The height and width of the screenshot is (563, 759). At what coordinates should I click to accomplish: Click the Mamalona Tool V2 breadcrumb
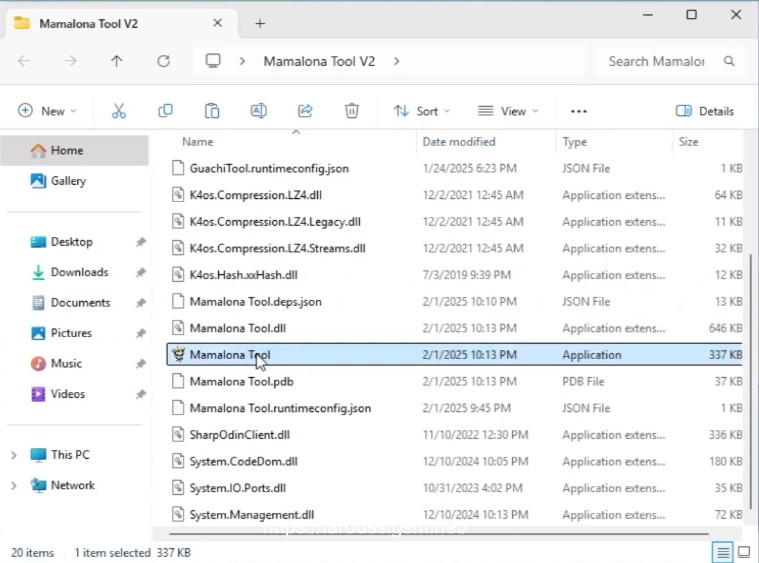pos(319,61)
